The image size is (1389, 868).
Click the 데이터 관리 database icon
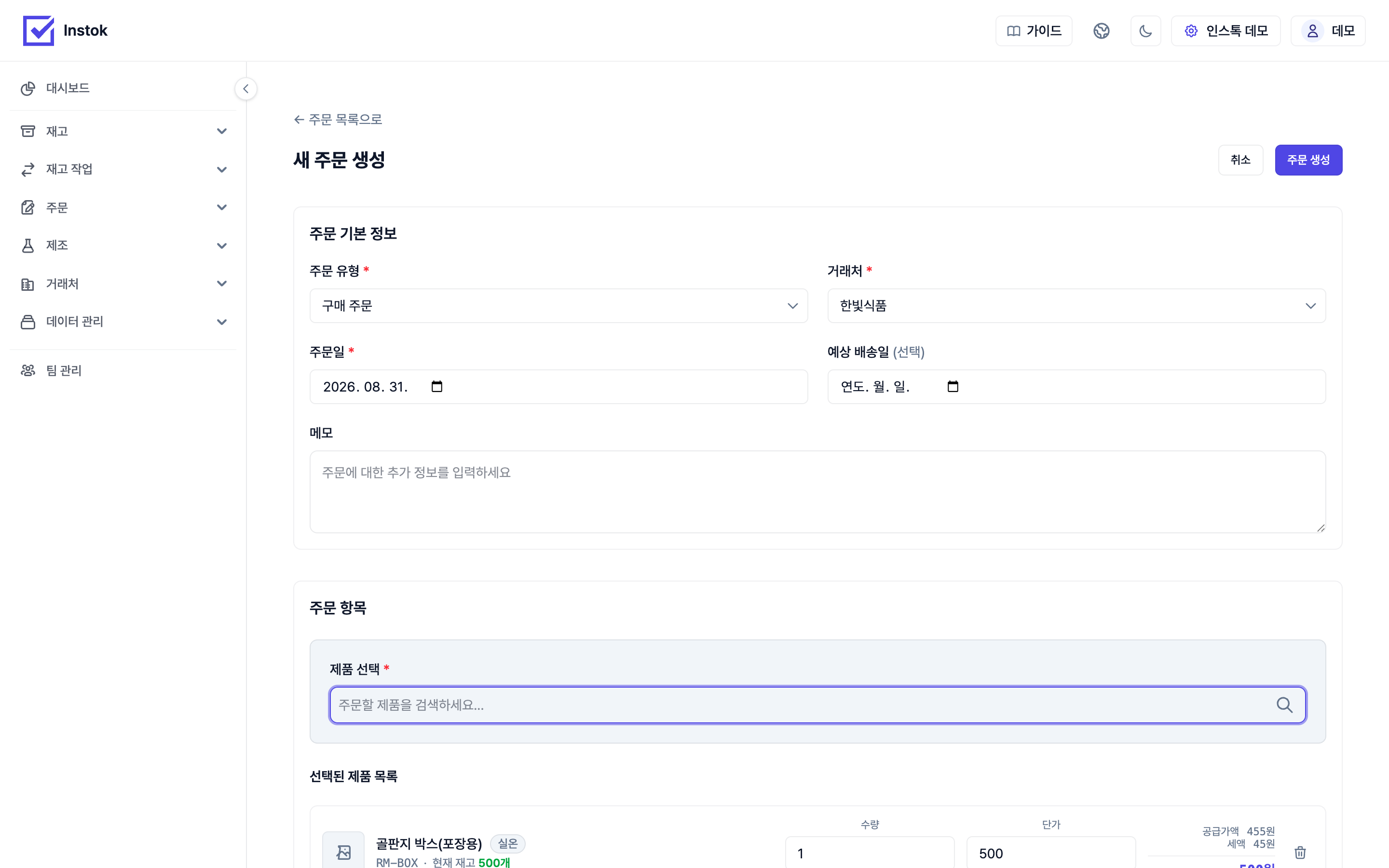(27, 322)
